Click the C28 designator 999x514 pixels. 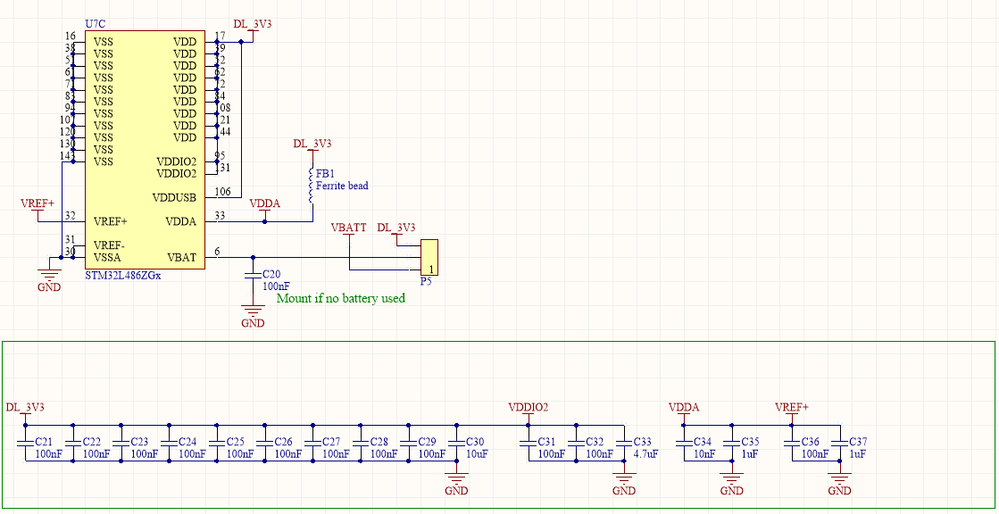click(x=379, y=441)
